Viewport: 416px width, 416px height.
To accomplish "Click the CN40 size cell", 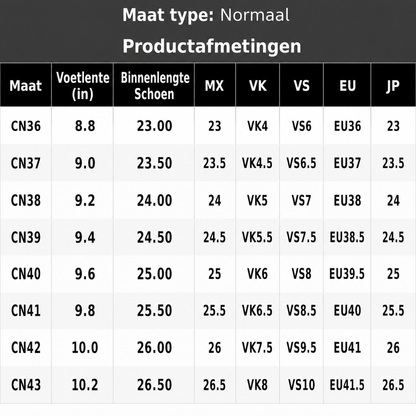I will [x=26, y=274].
